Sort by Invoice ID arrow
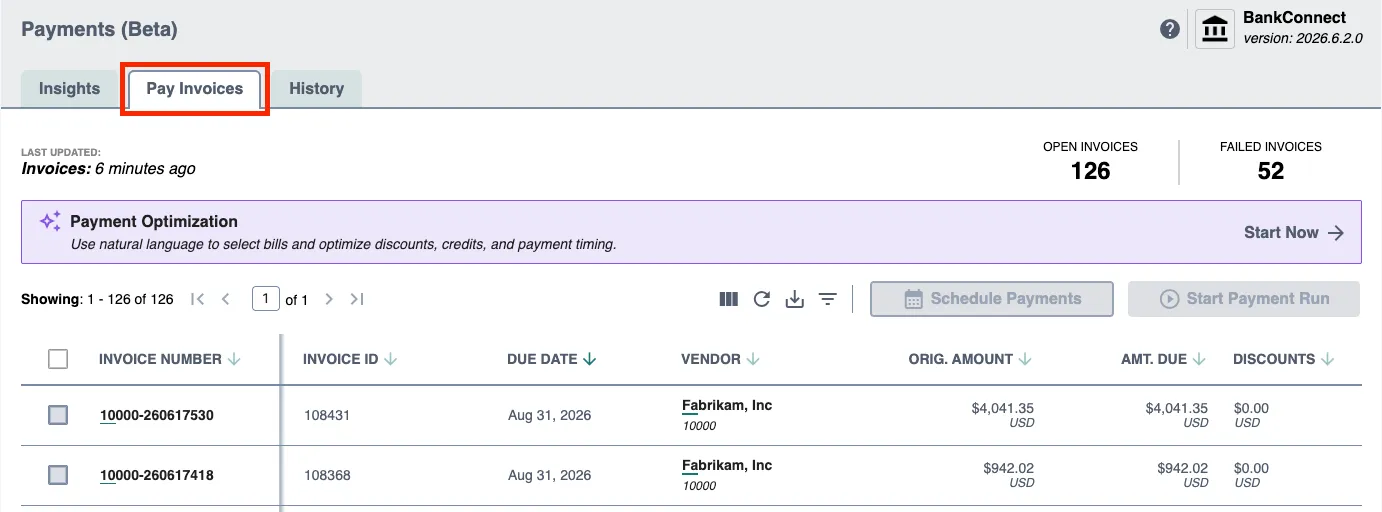 click(391, 359)
